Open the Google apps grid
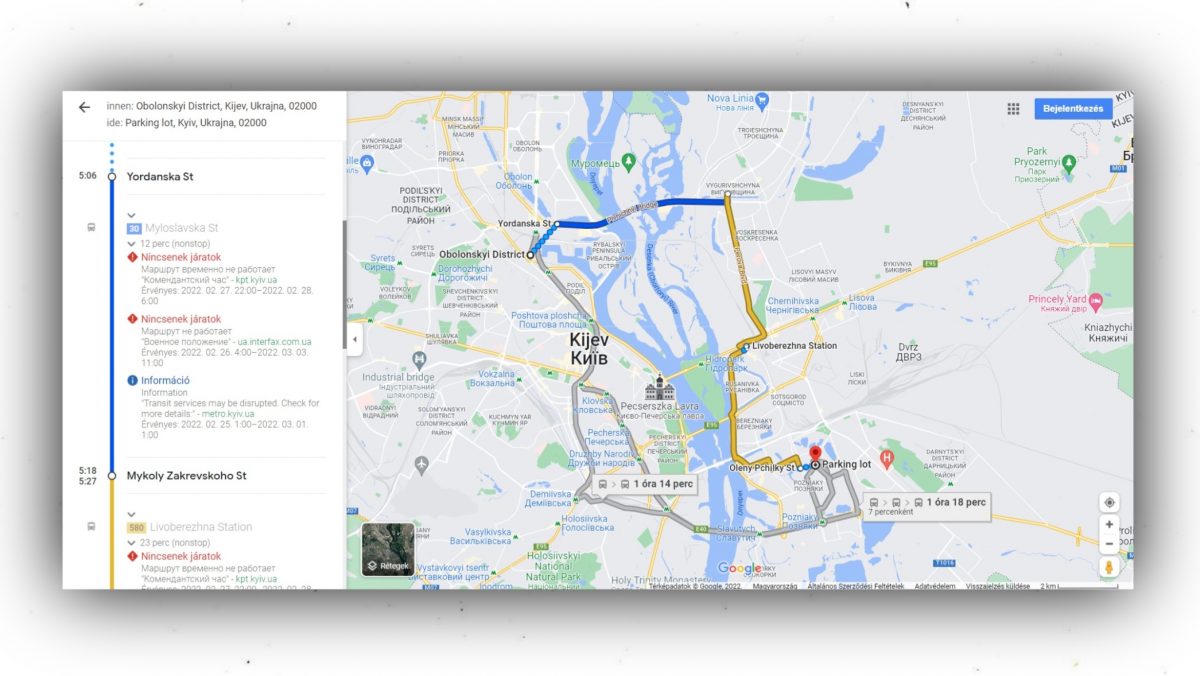This screenshot has height=676, width=1200. (1013, 109)
